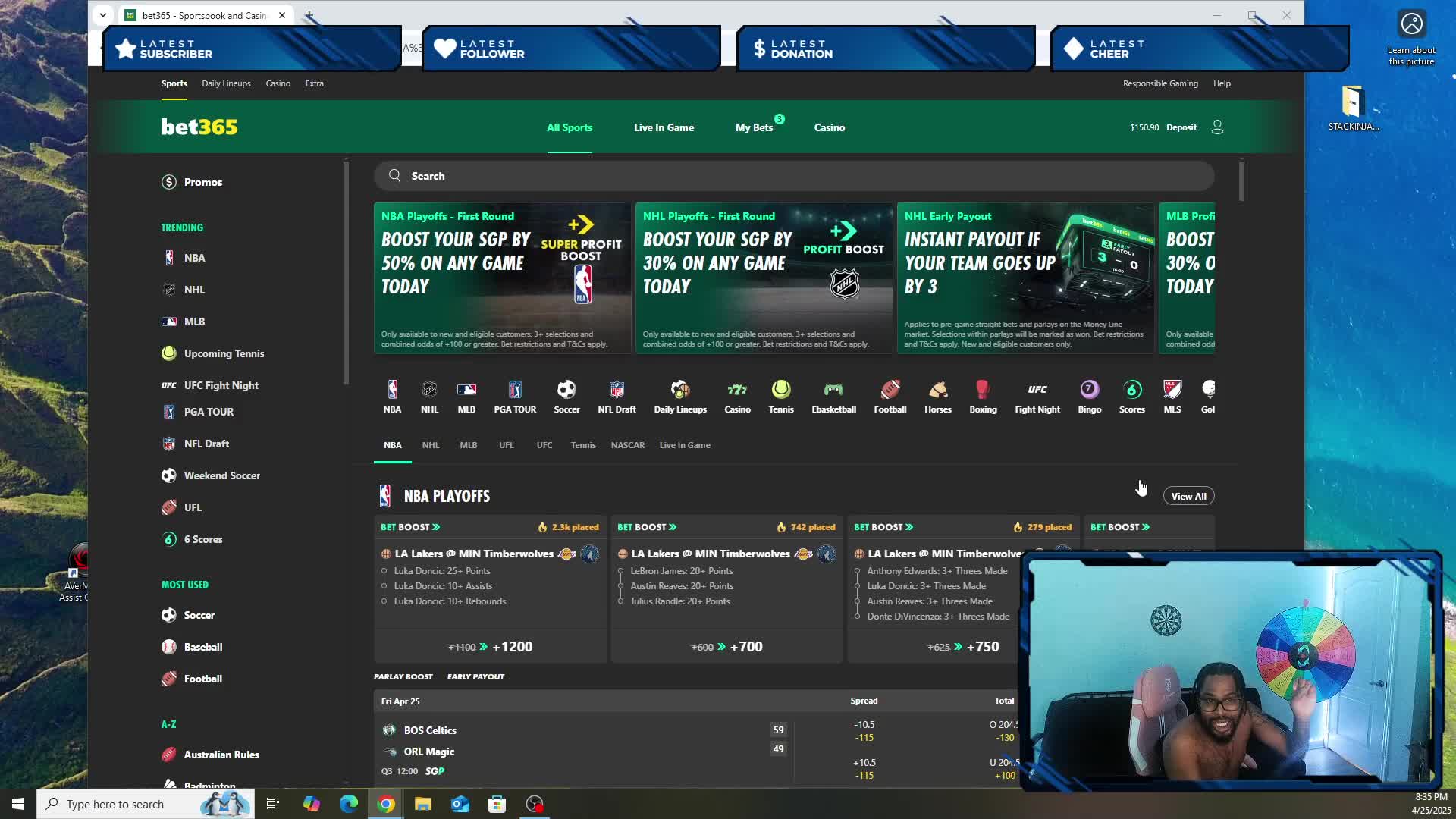The image size is (1456, 819).
Task: Open the Windows Start menu
Action: (18, 804)
